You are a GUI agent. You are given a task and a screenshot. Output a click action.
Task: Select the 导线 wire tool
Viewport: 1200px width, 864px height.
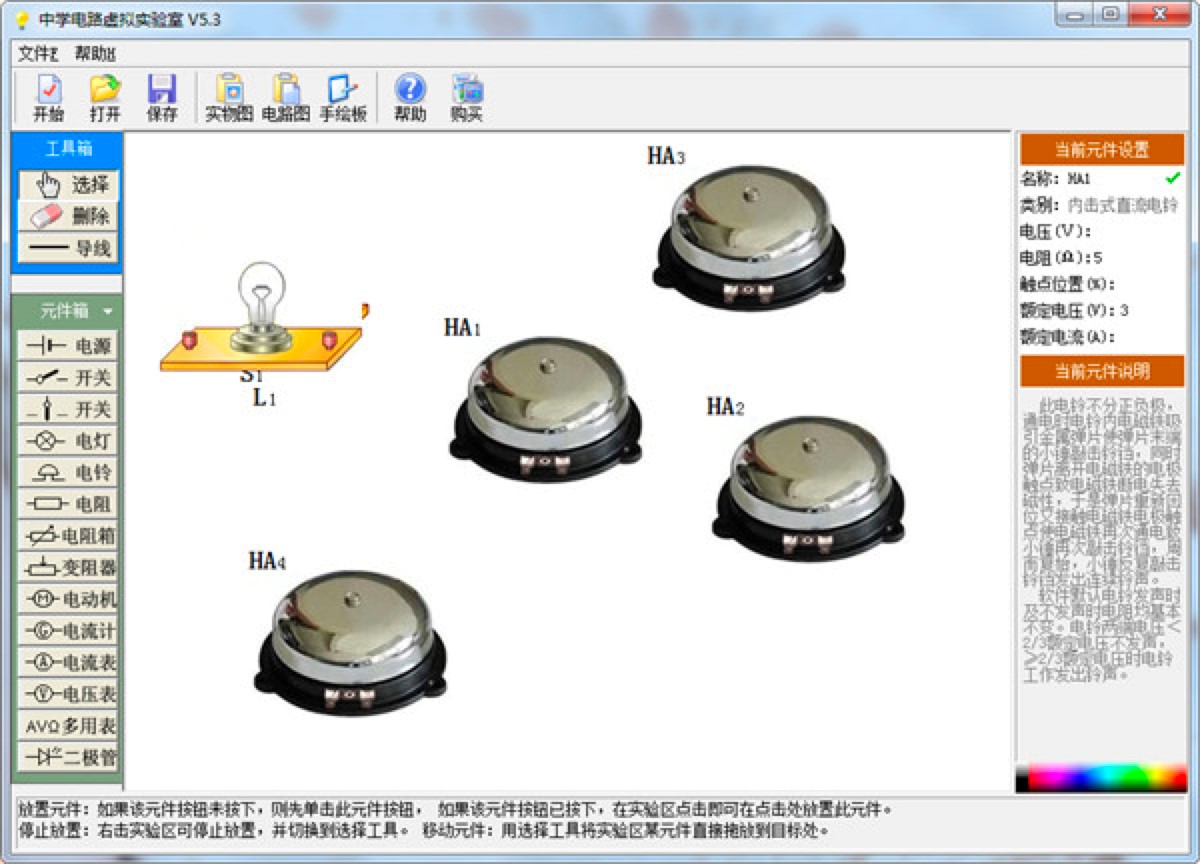point(68,248)
